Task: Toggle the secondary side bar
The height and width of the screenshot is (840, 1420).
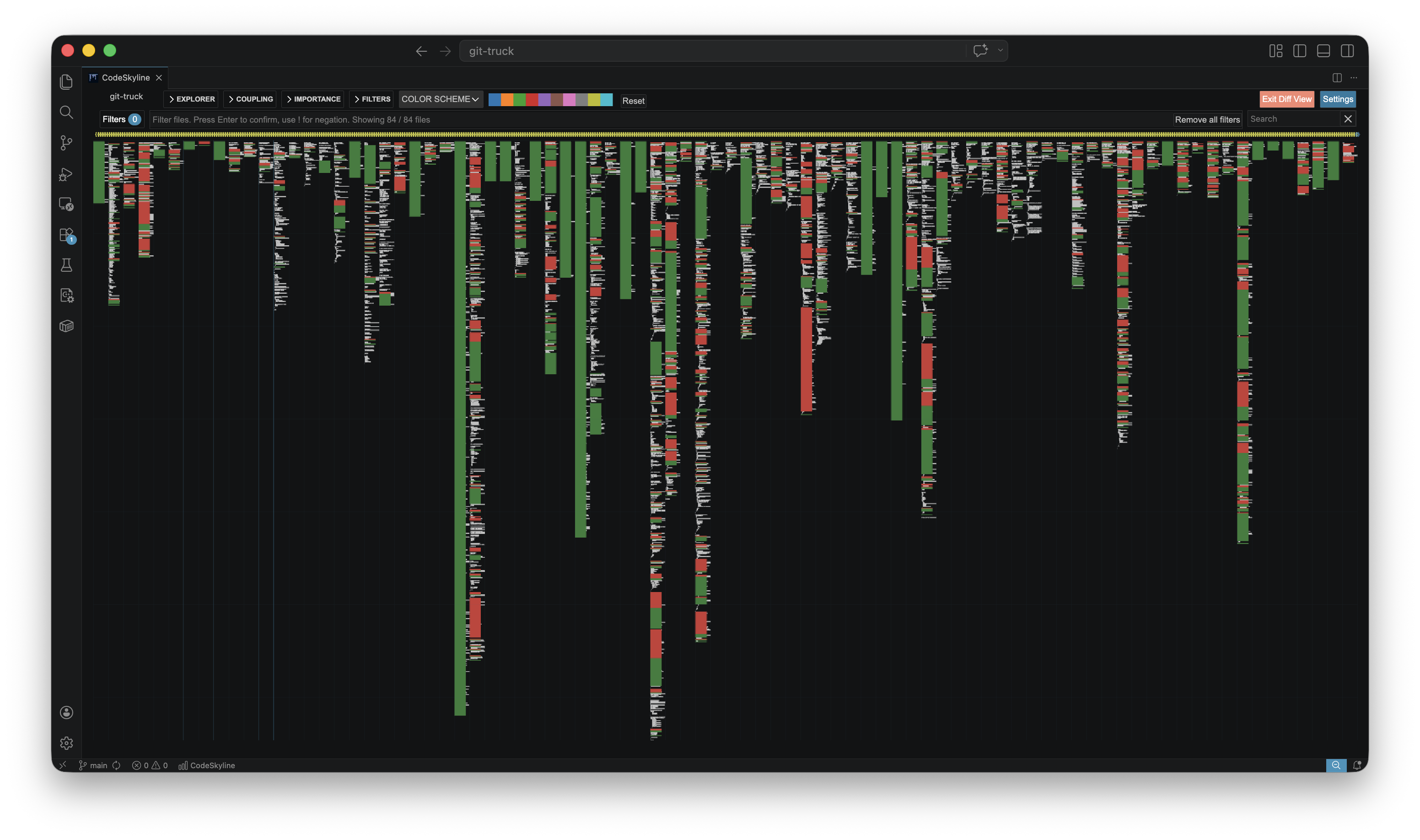Action: pos(1347,51)
